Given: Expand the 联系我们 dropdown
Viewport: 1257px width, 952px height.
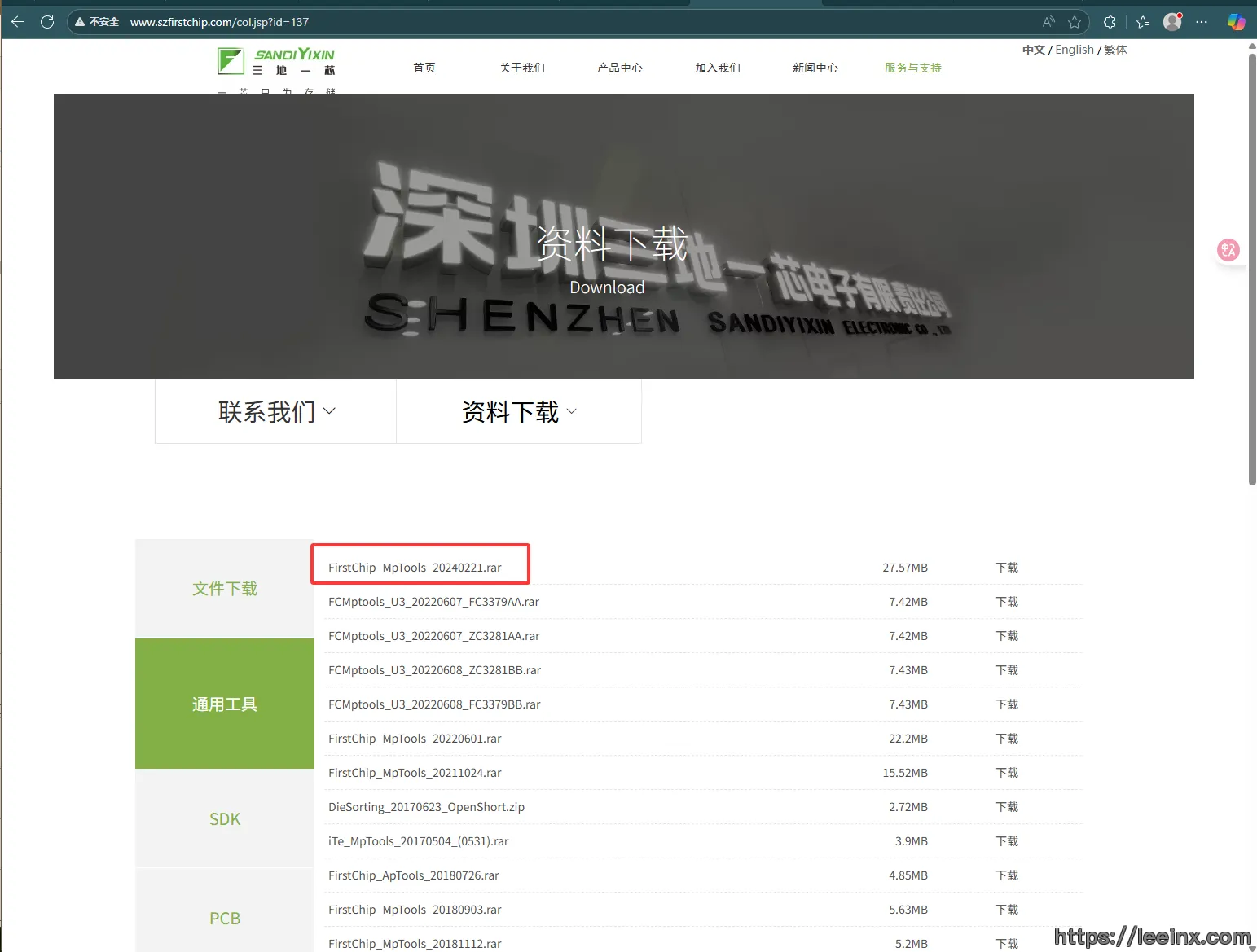Looking at the screenshot, I should pyautogui.click(x=276, y=412).
